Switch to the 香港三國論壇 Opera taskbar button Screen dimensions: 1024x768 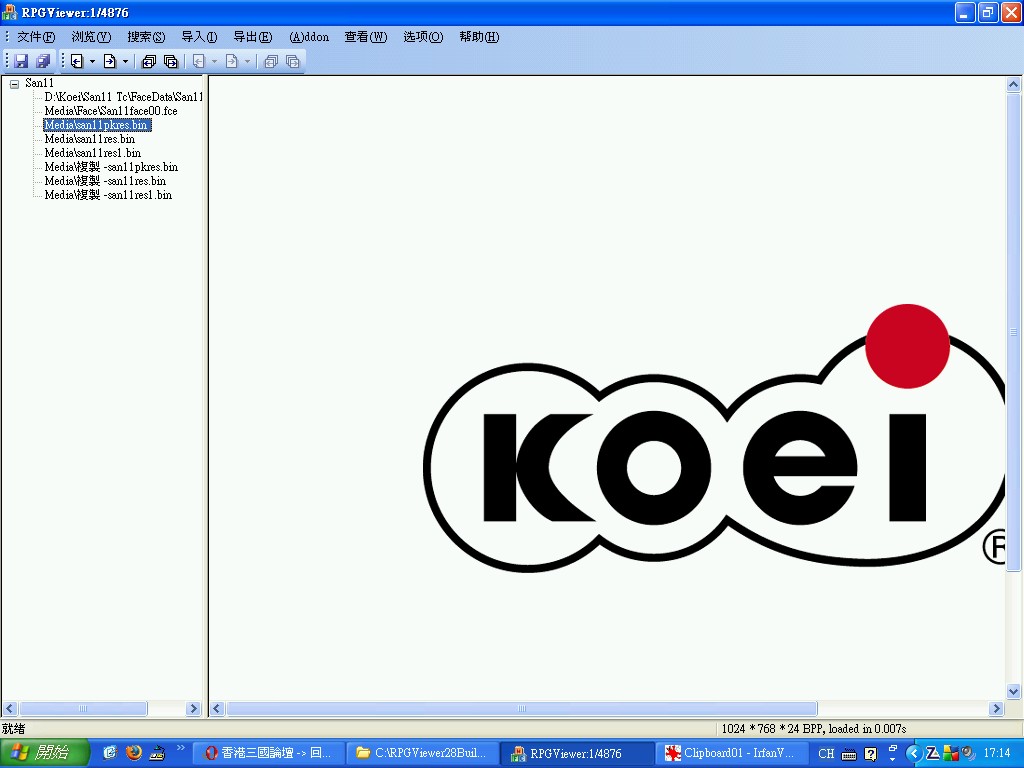[x=268, y=753]
